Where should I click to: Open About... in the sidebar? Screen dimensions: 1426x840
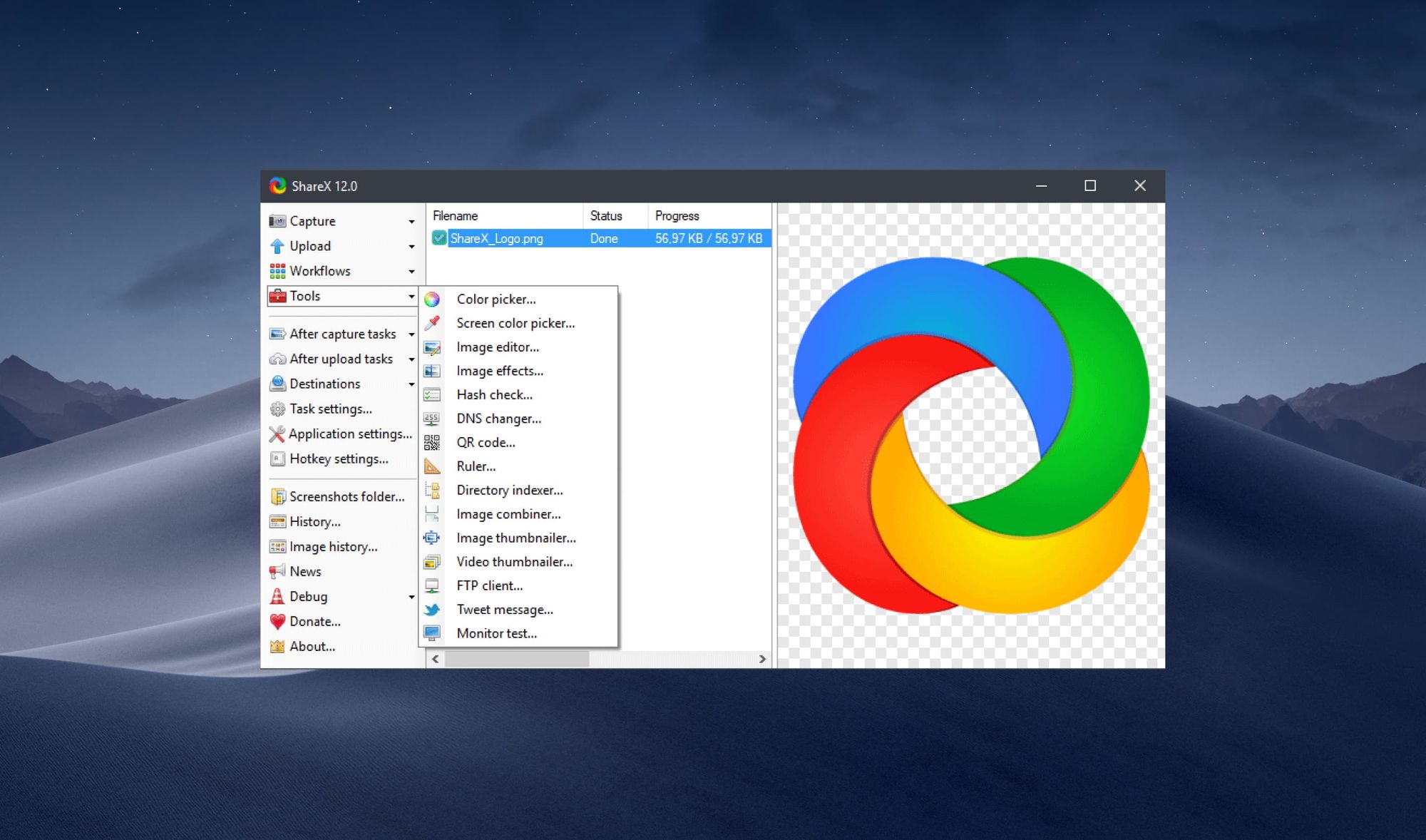(312, 646)
